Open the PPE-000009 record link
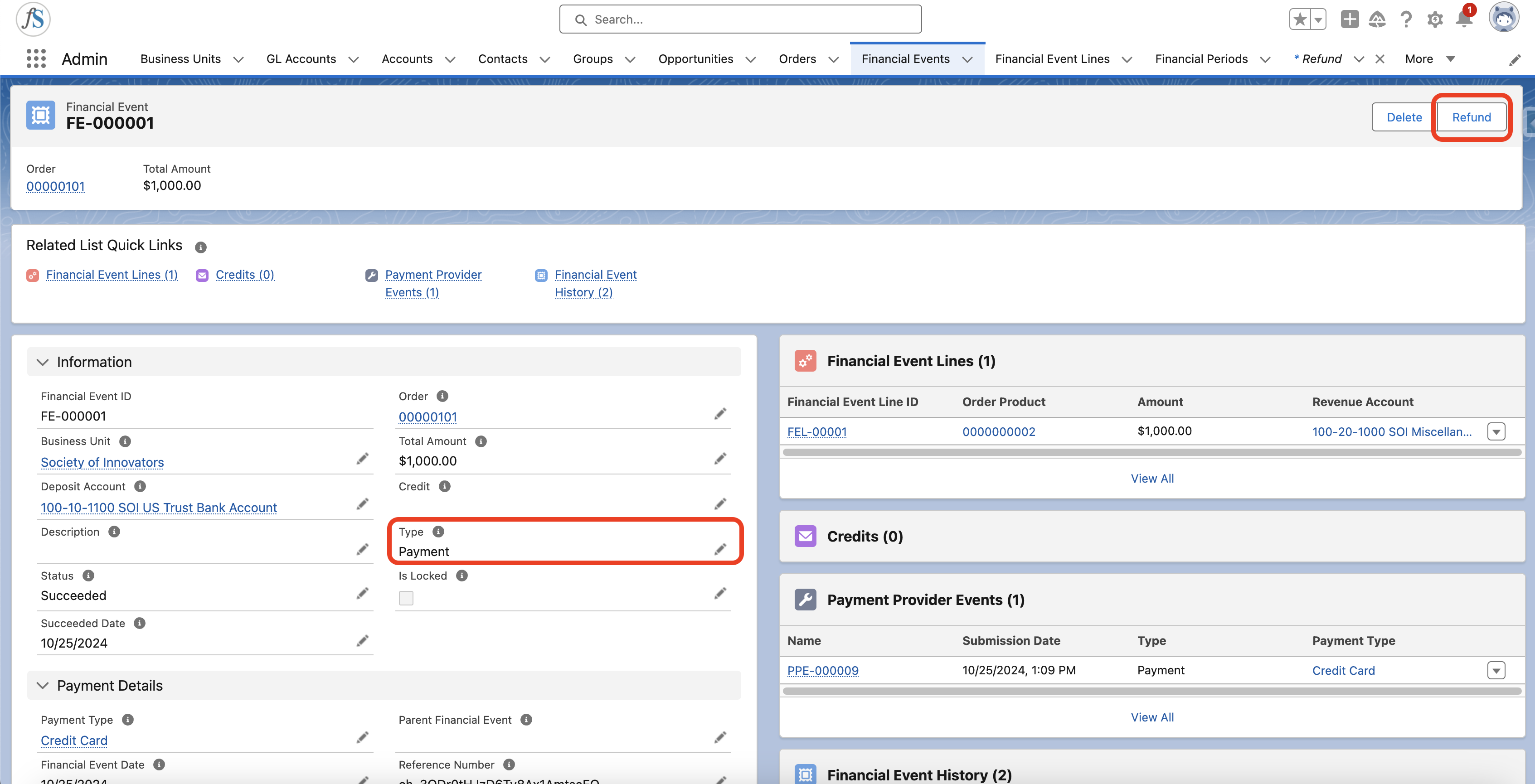This screenshot has width=1535, height=784. coord(823,671)
